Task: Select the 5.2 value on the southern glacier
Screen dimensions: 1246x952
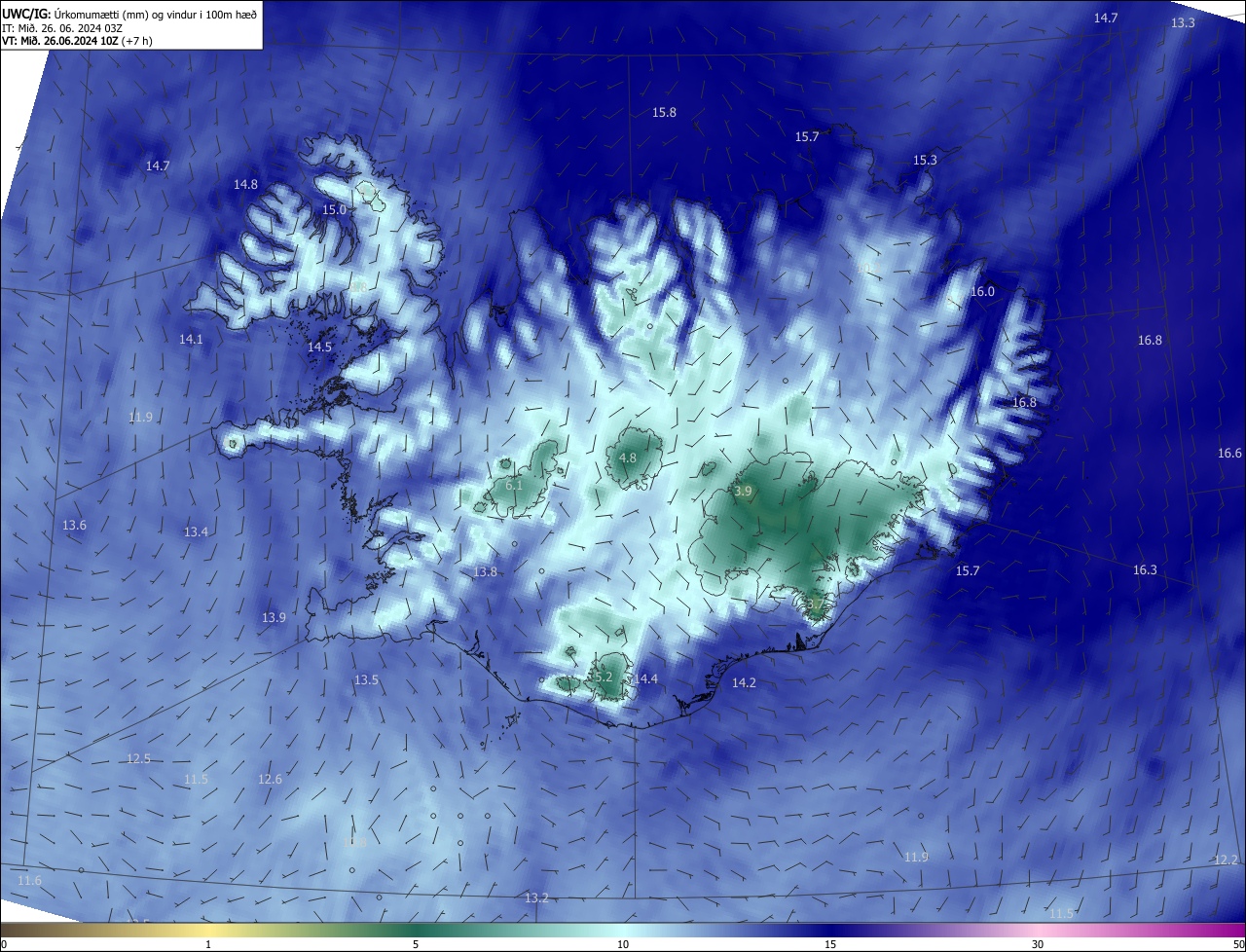Action: [603, 677]
